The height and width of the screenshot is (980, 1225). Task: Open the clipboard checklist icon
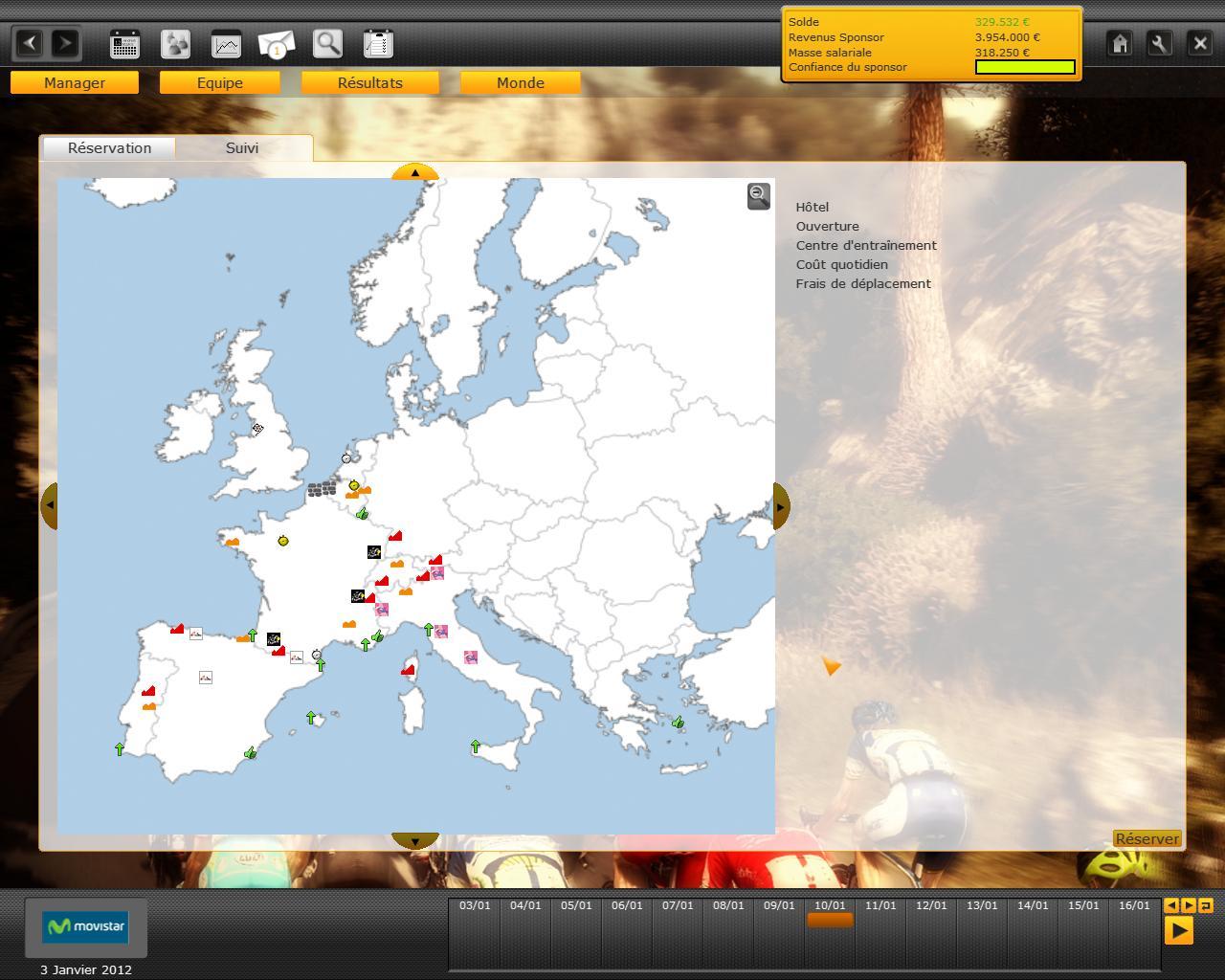pyautogui.click(x=378, y=44)
